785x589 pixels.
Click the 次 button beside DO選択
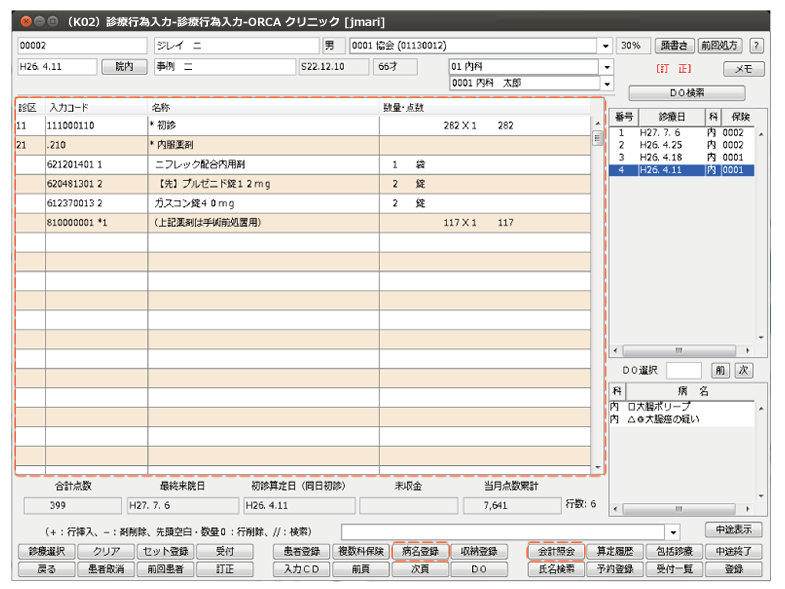coord(744,371)
